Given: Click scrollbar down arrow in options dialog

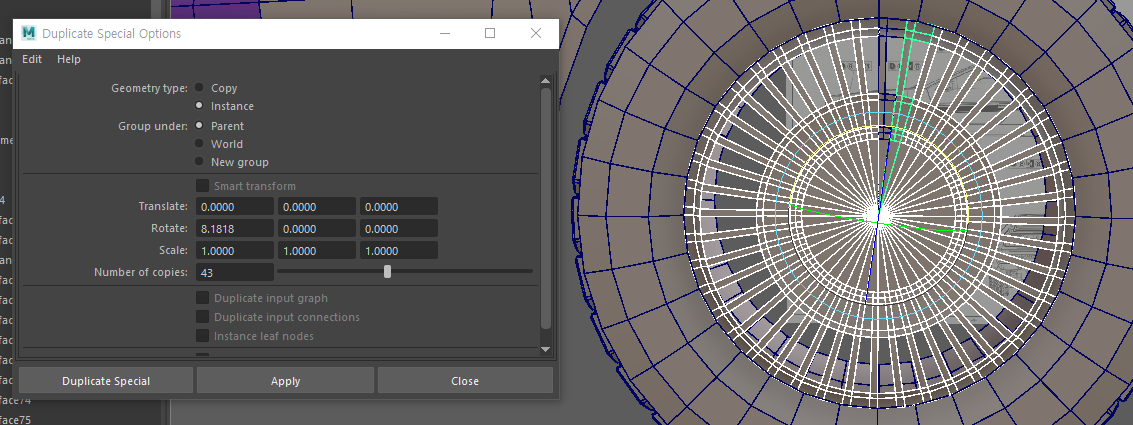Looking at the screenshot, I should 546,349.
